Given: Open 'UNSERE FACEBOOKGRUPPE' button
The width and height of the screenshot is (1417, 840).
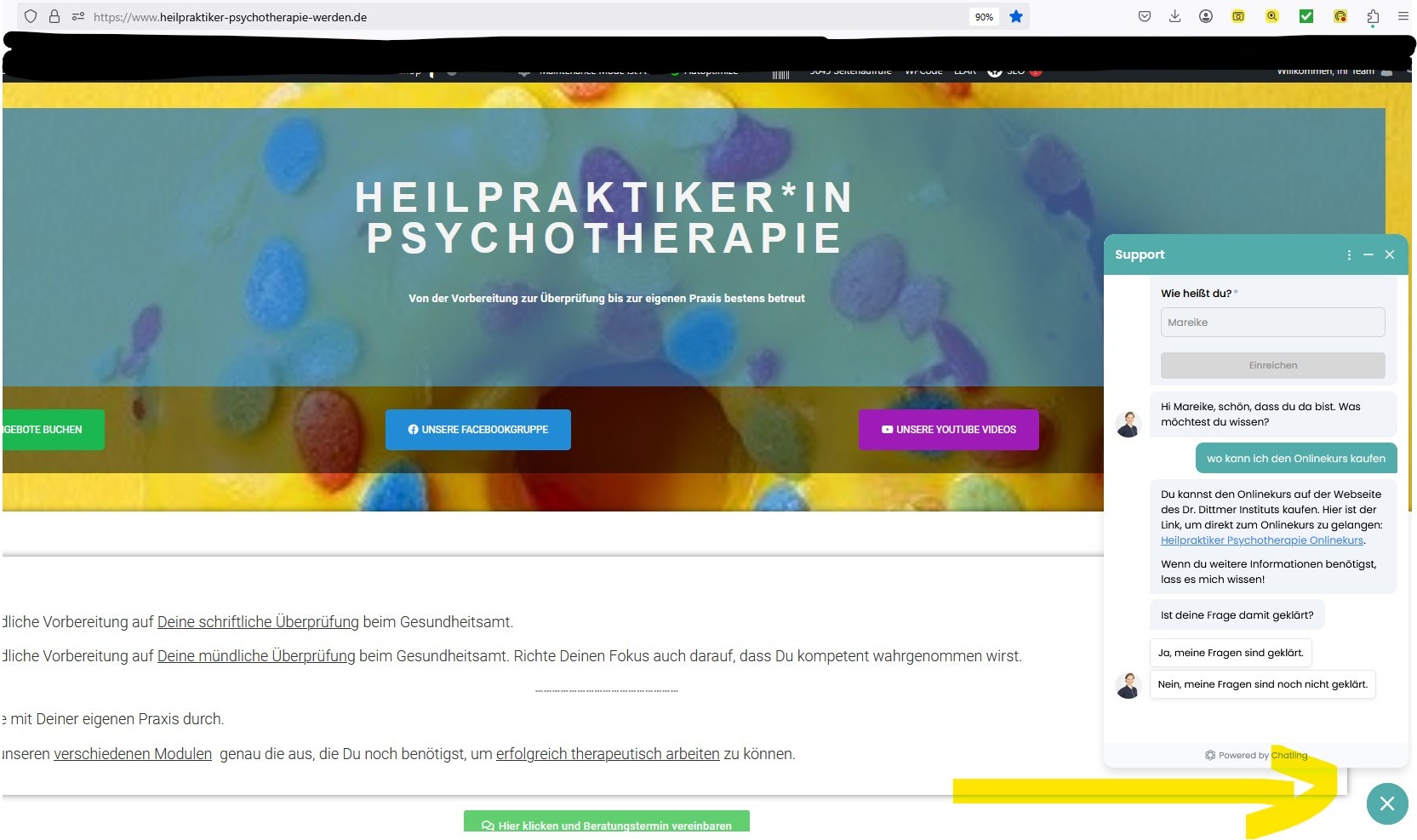Looking at the screenshot, I should (x=478, y=430).
